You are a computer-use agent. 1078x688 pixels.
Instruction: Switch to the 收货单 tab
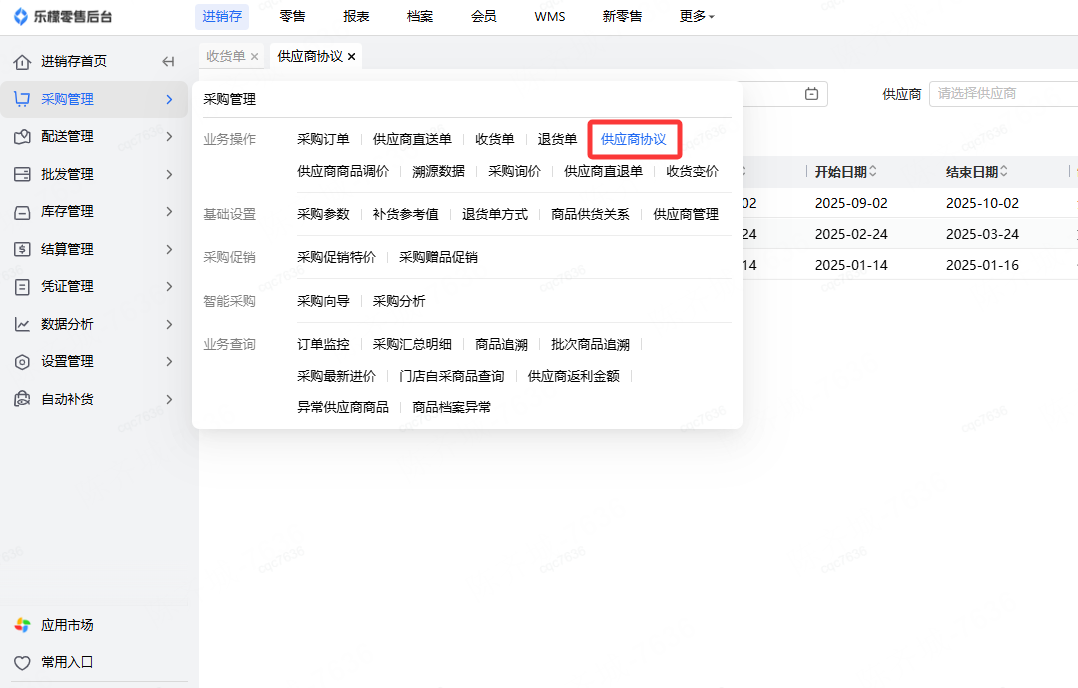point(226,56)
